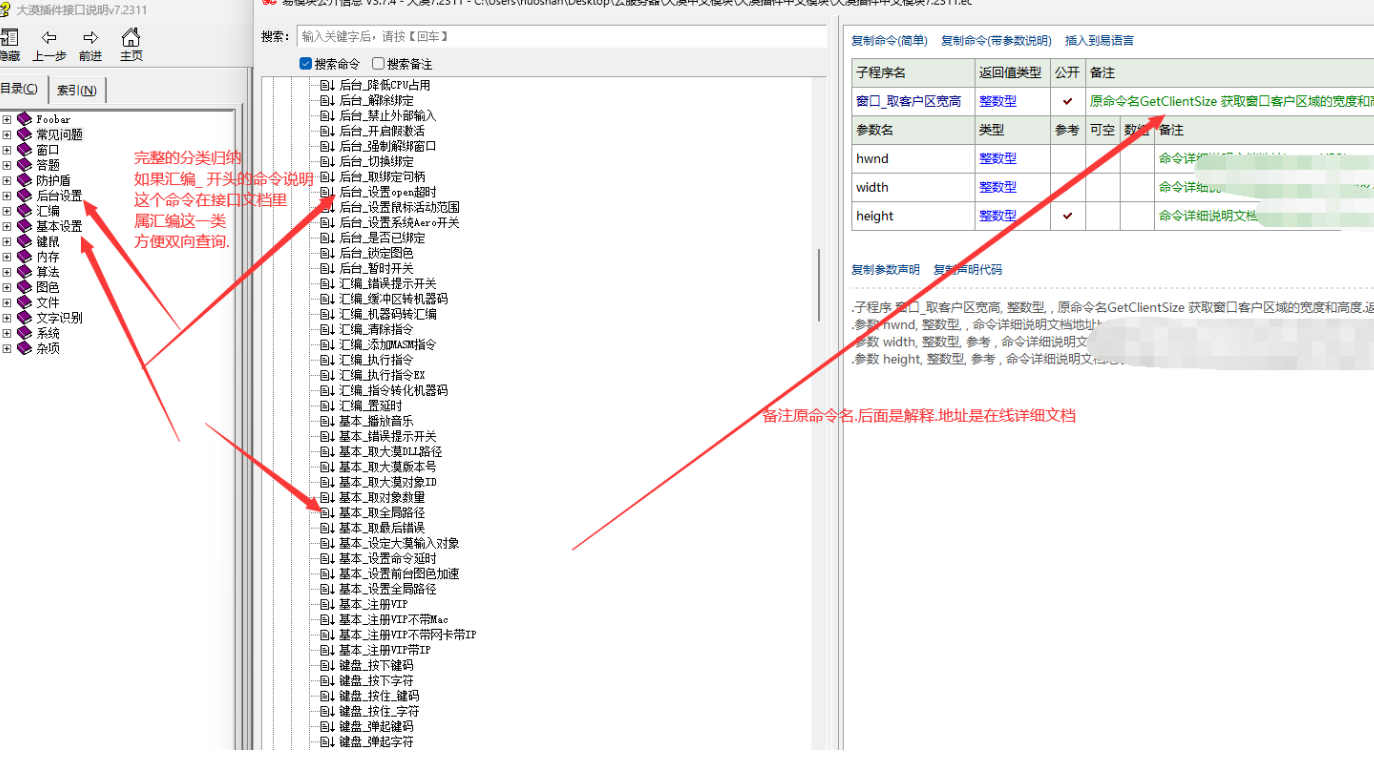Click the book icon beside 防护盾
The height and width of the screenshot is (760, 1374).
24,180
